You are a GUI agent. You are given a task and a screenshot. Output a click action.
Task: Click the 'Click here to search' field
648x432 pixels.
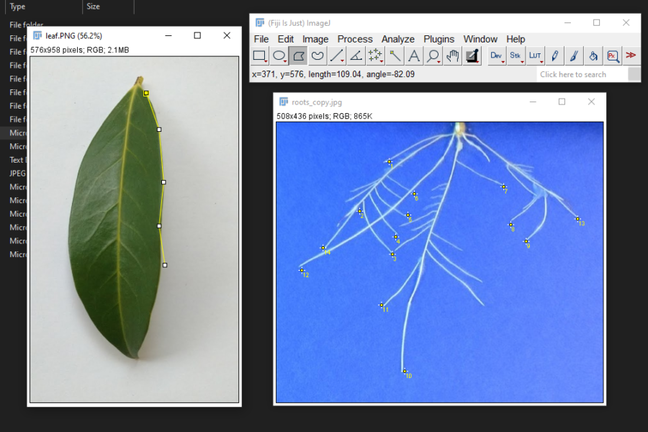click(582, 74)
